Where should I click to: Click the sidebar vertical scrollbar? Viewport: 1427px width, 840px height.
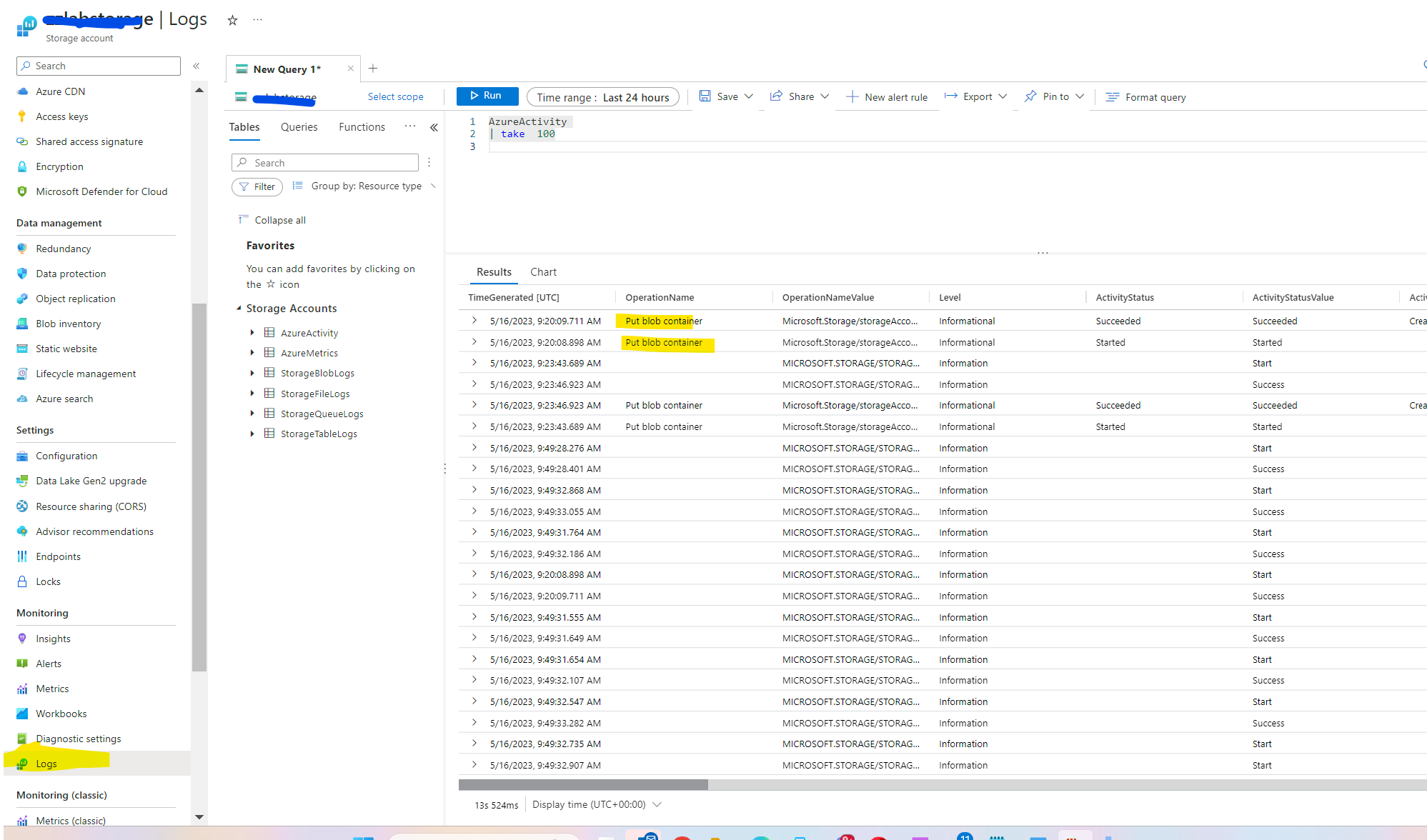199,488
